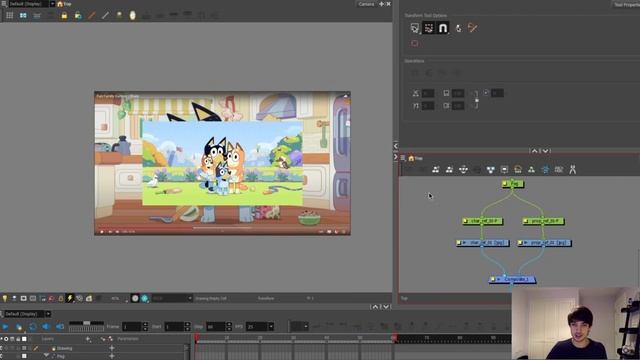Viewport: 640px width, 360px height.
Task: Click the yellow square on top Peg node
Action: coord(505,184)
